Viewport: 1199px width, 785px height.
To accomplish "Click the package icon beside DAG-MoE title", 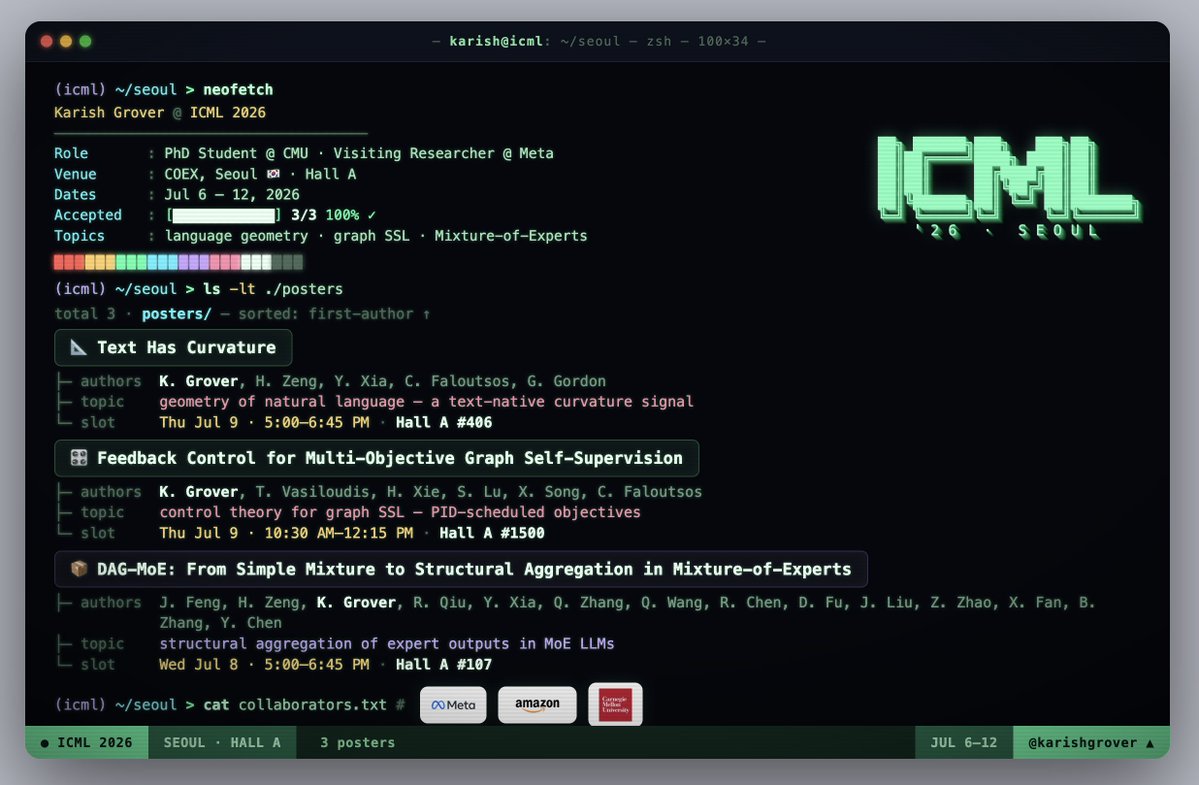I will [x=78, y=569].
